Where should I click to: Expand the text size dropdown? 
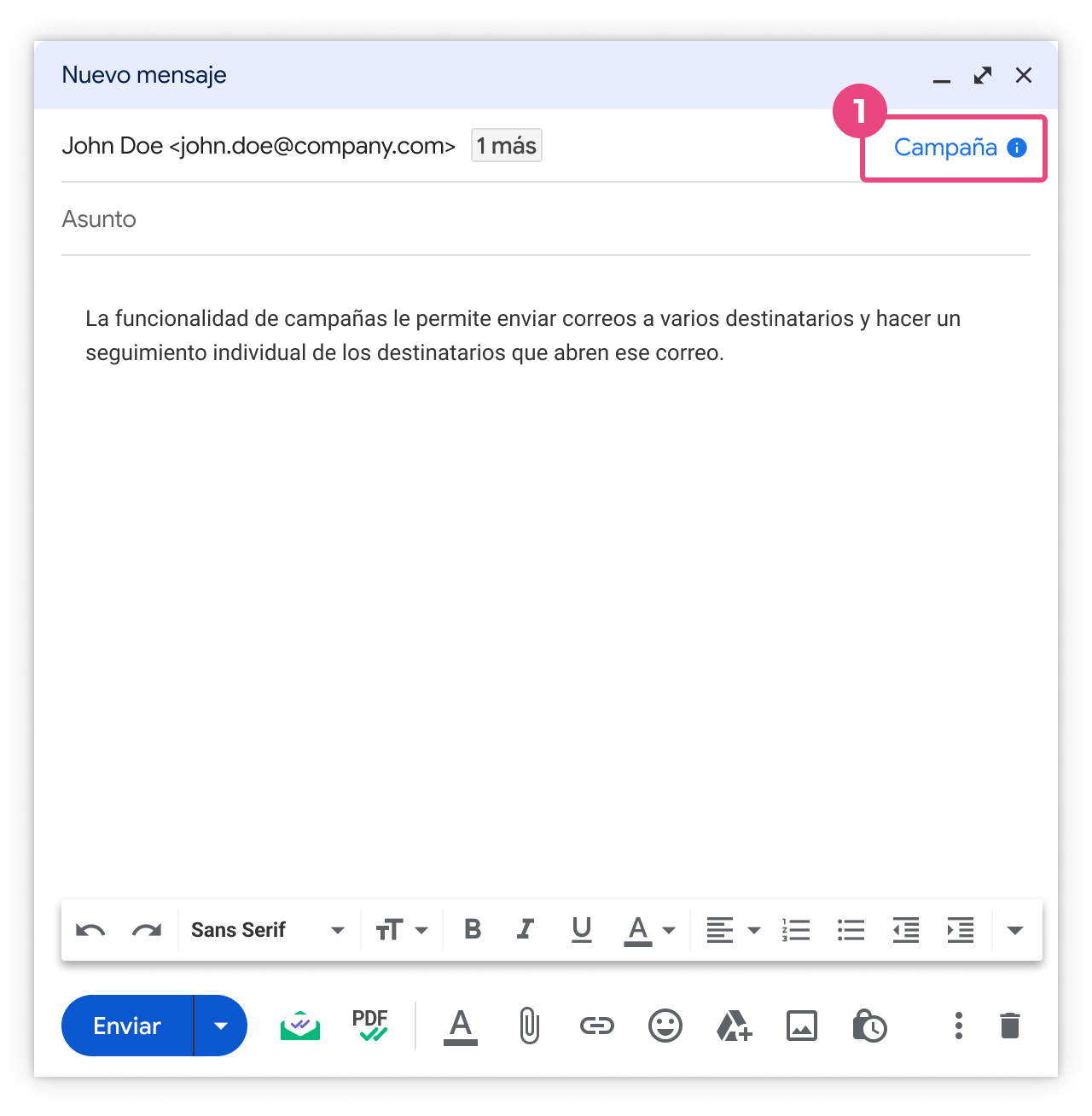(402, 930)
